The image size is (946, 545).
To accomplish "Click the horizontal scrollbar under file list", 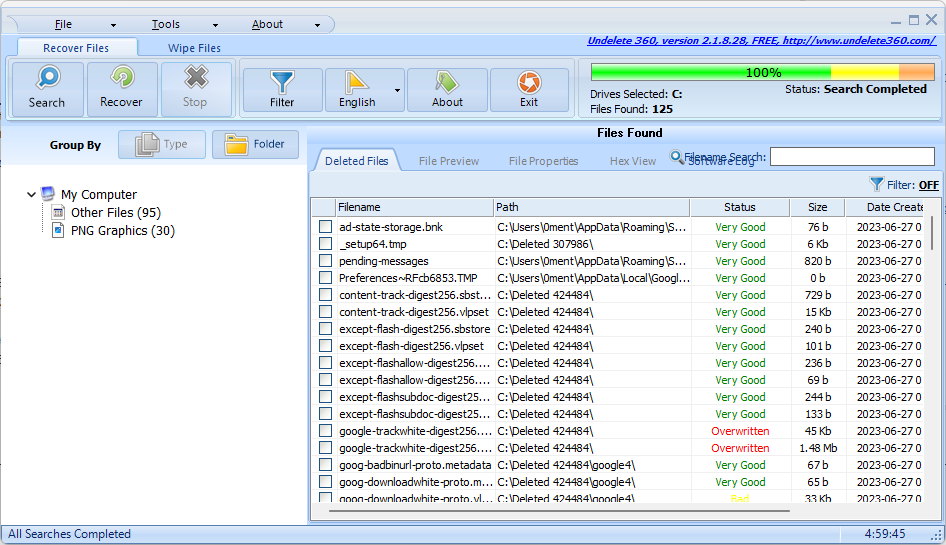I will (x=559, y=511).
